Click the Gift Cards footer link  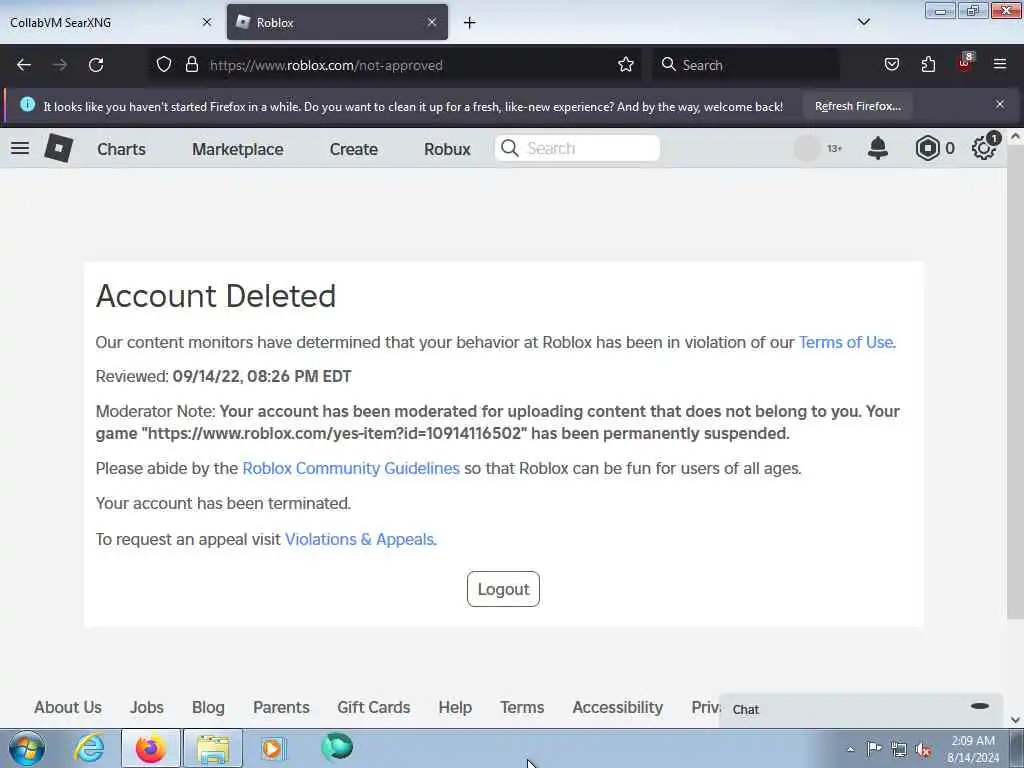point(374,707)
